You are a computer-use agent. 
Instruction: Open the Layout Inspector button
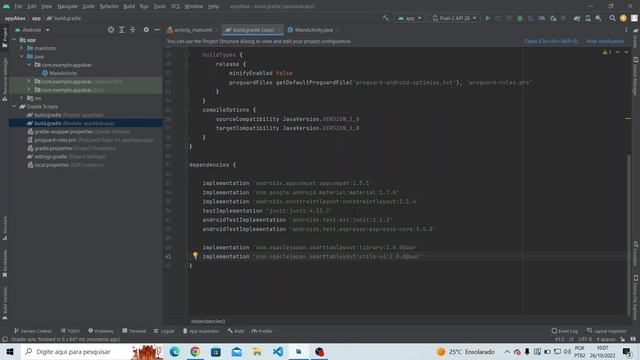(x=607, y=331)
